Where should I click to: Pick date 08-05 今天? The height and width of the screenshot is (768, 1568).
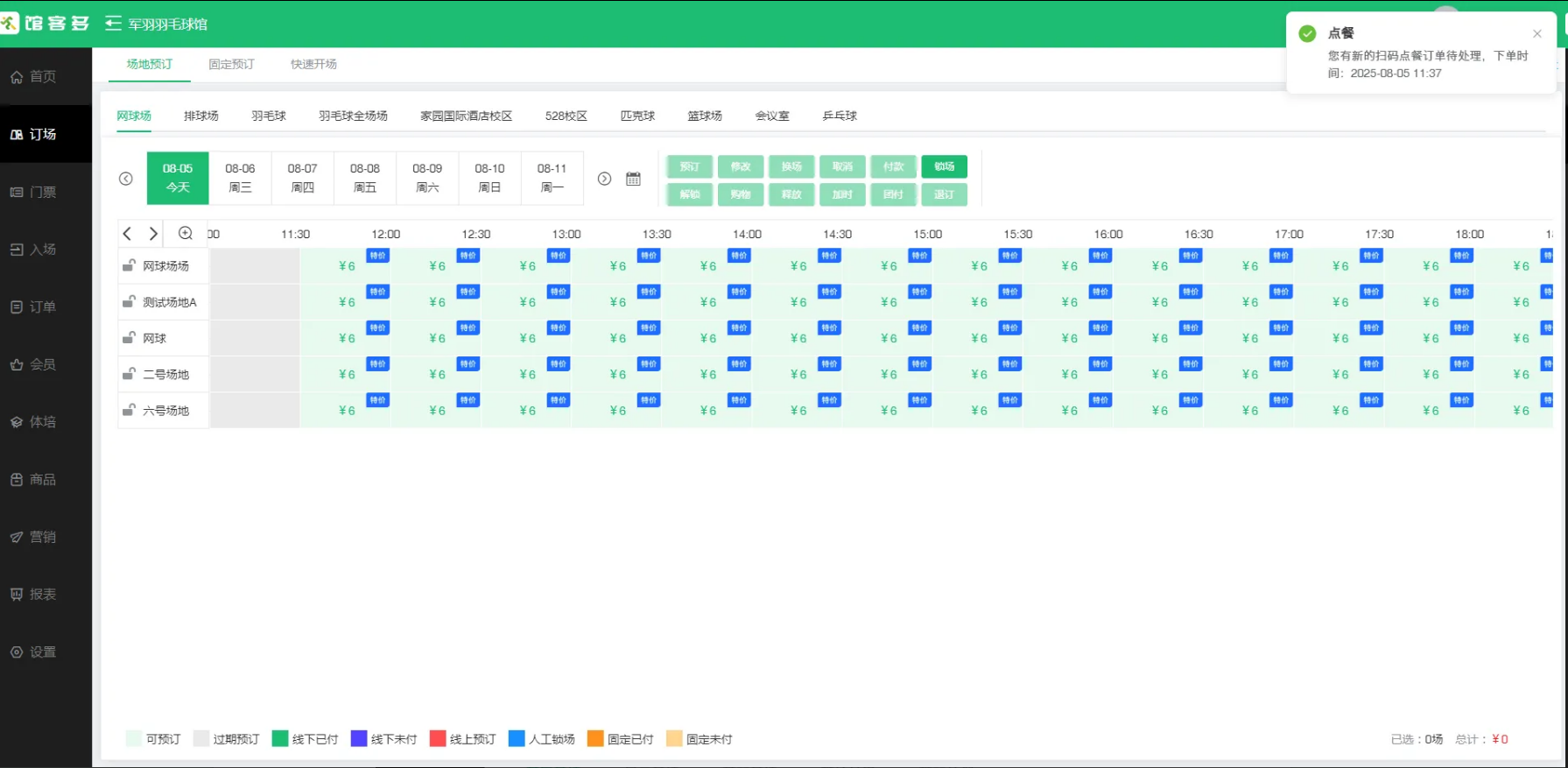point(178,178)
